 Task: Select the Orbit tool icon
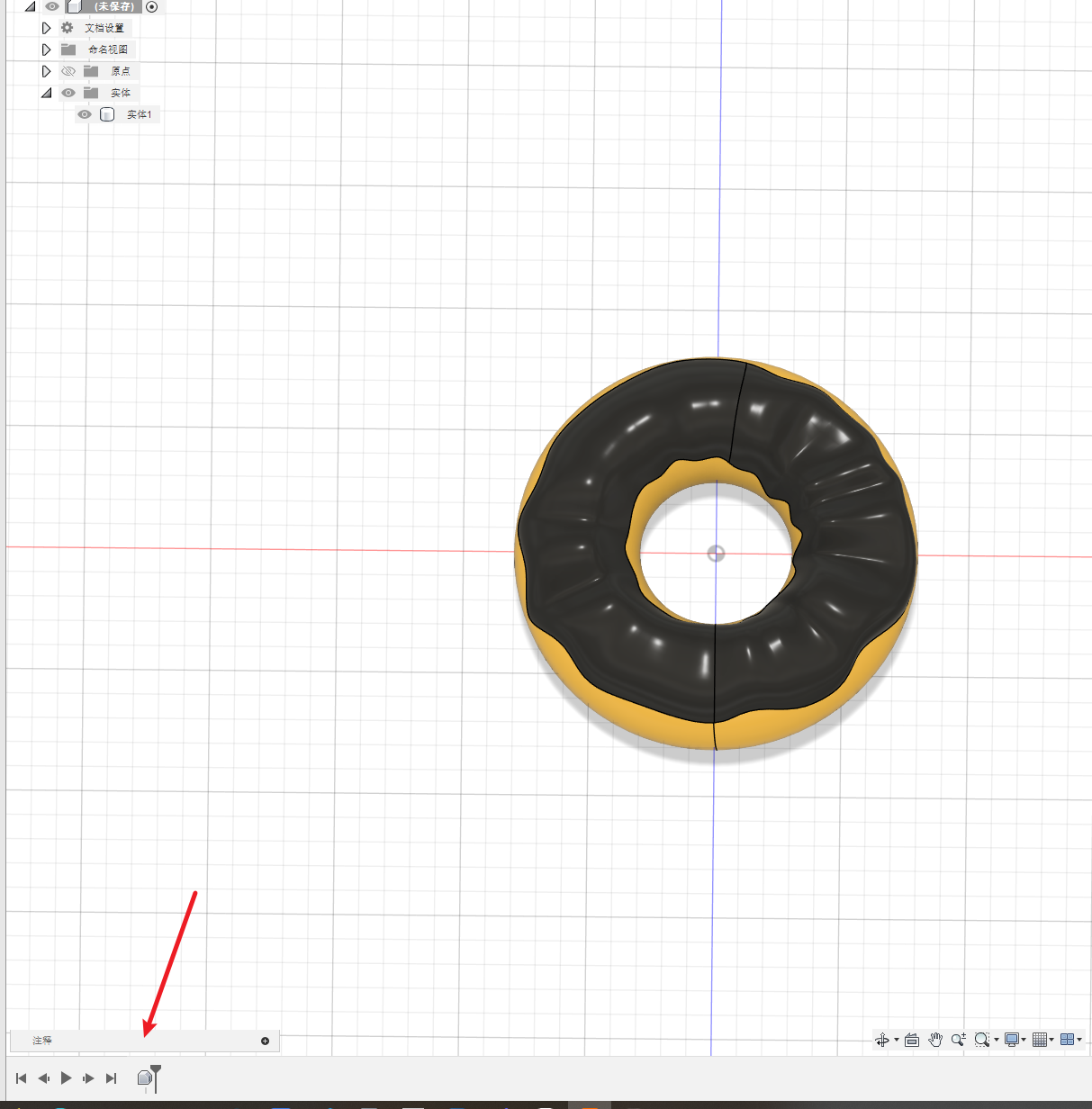click(x=881, y=1040)
